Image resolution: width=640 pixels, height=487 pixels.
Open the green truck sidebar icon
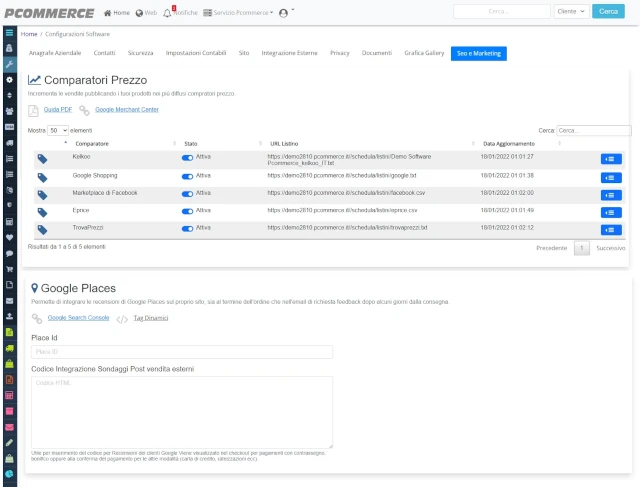(9, 348)
